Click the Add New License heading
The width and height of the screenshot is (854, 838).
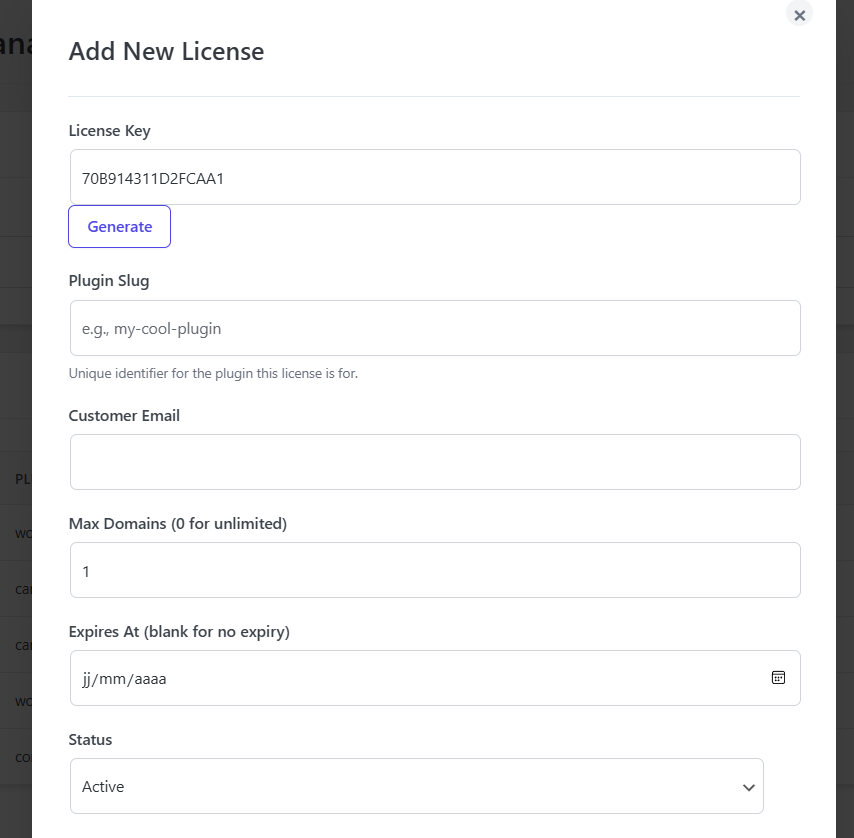click(166, 51)
